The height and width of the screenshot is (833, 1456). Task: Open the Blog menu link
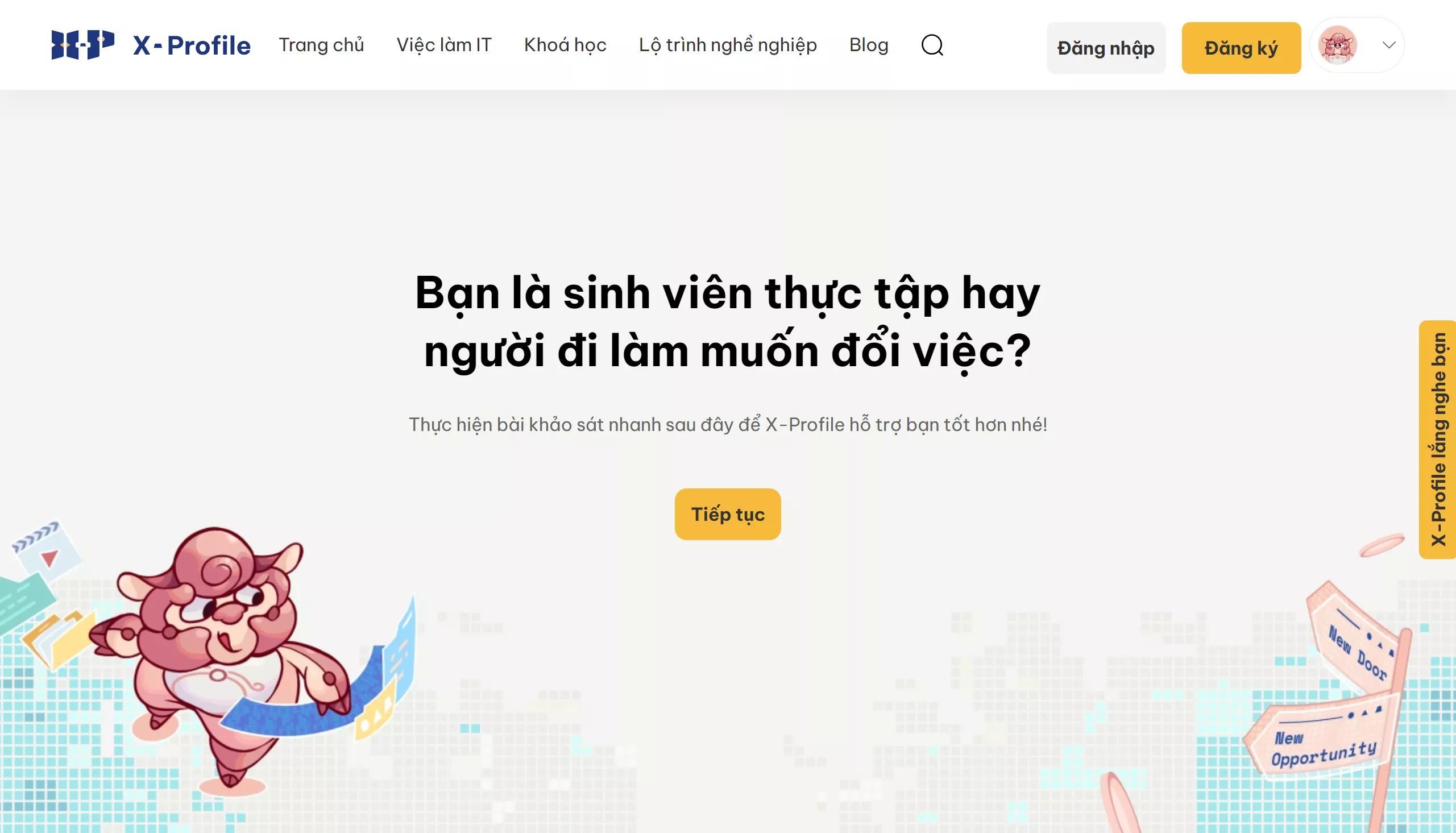coord(869,44)
